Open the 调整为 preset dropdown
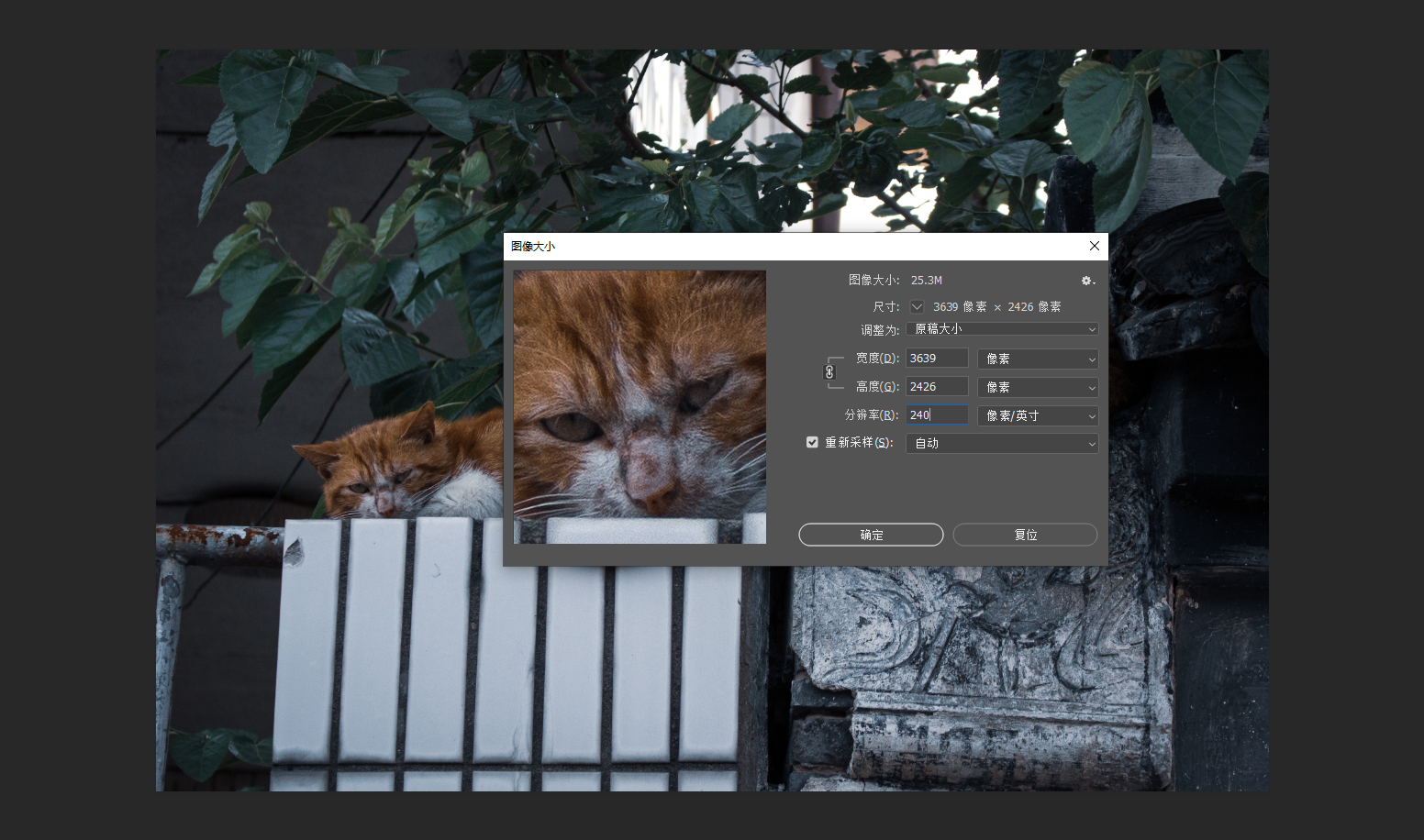The width and height of the screenshot is (1424, 840). [x=1002, y=328]
